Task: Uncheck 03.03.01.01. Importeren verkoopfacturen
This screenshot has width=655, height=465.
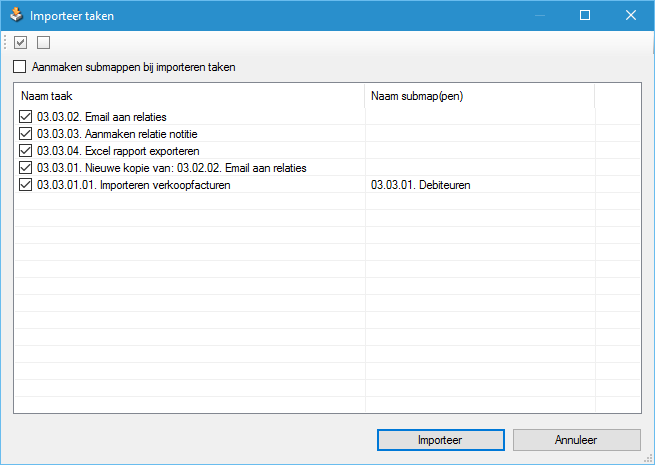Action: [25, 185]
